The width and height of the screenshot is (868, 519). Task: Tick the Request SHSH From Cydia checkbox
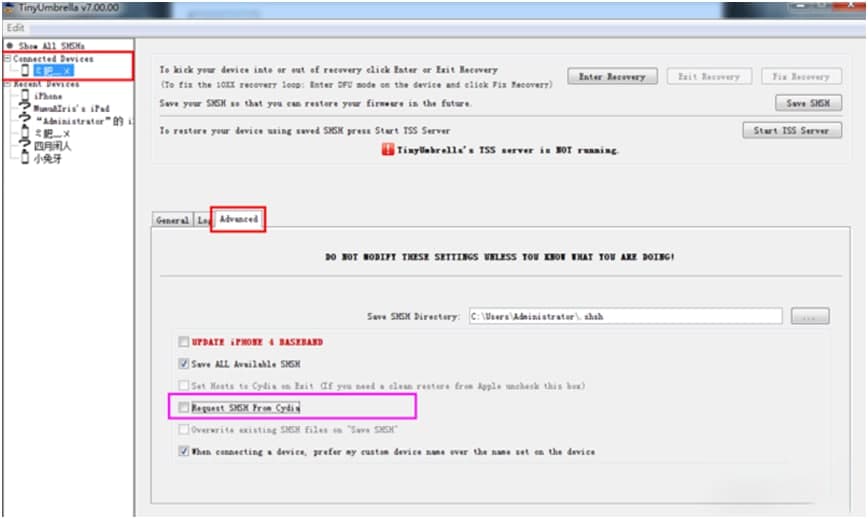183,408
